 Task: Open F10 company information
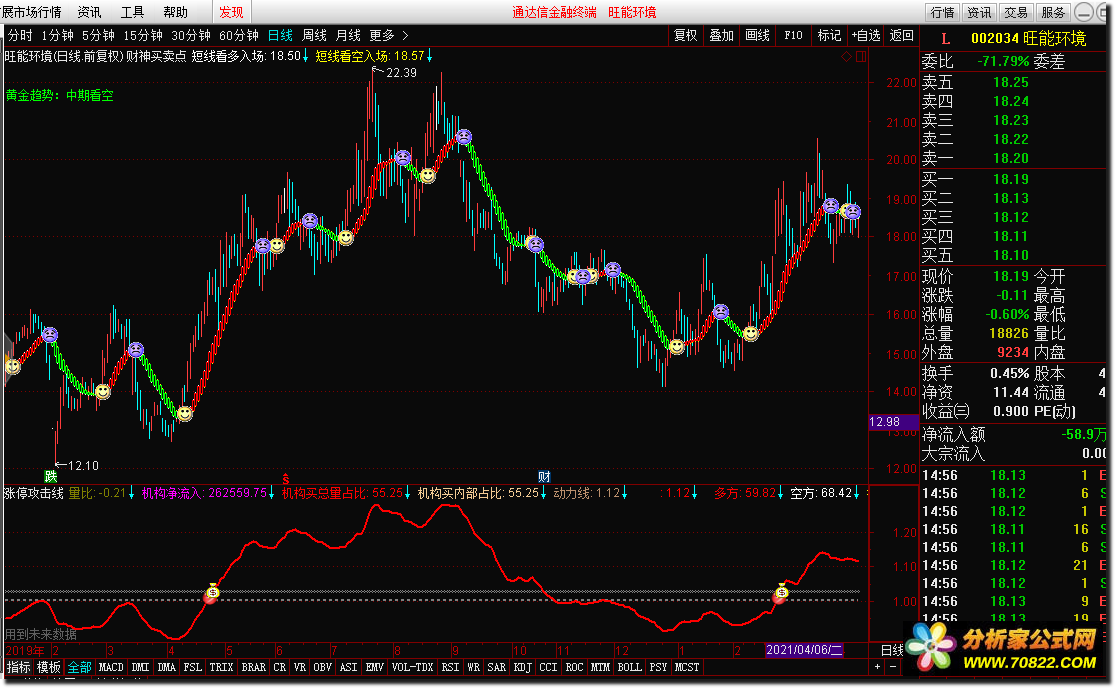click(793, 35)
